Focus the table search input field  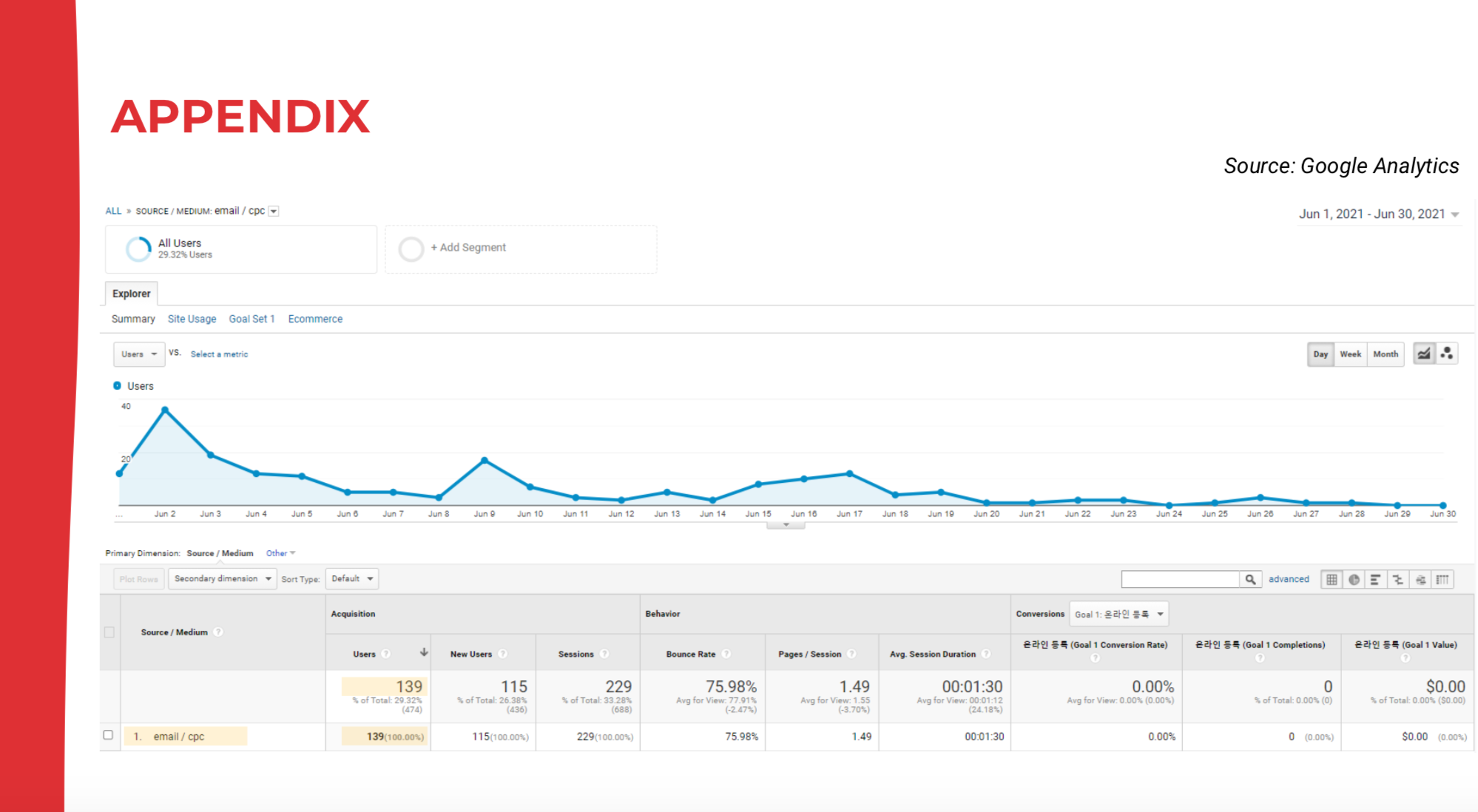(1180, 580)
